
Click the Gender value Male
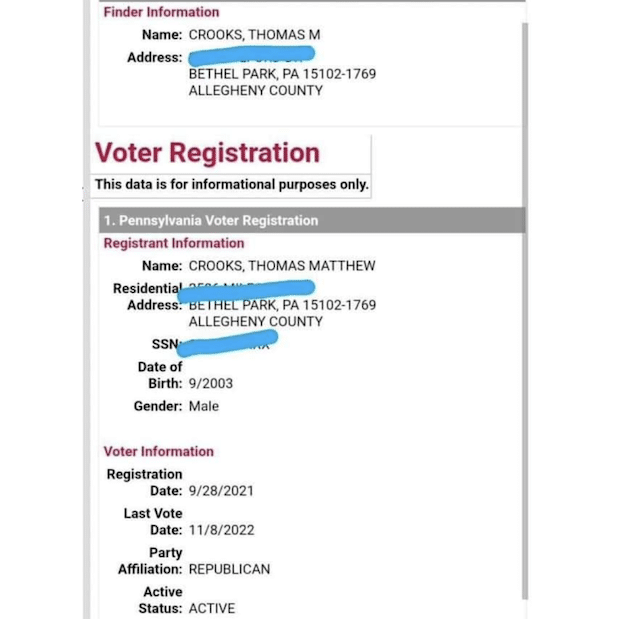coord(203,406)
